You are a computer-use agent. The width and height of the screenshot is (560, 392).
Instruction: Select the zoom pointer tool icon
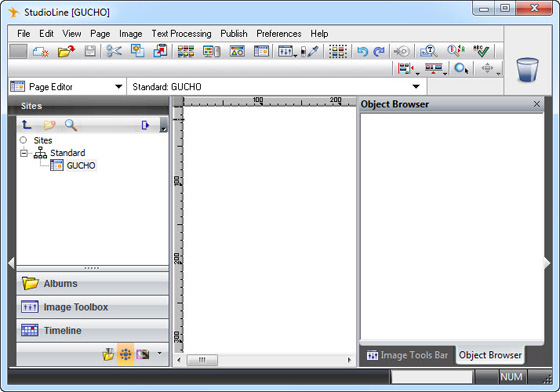[x=461, y=68]
